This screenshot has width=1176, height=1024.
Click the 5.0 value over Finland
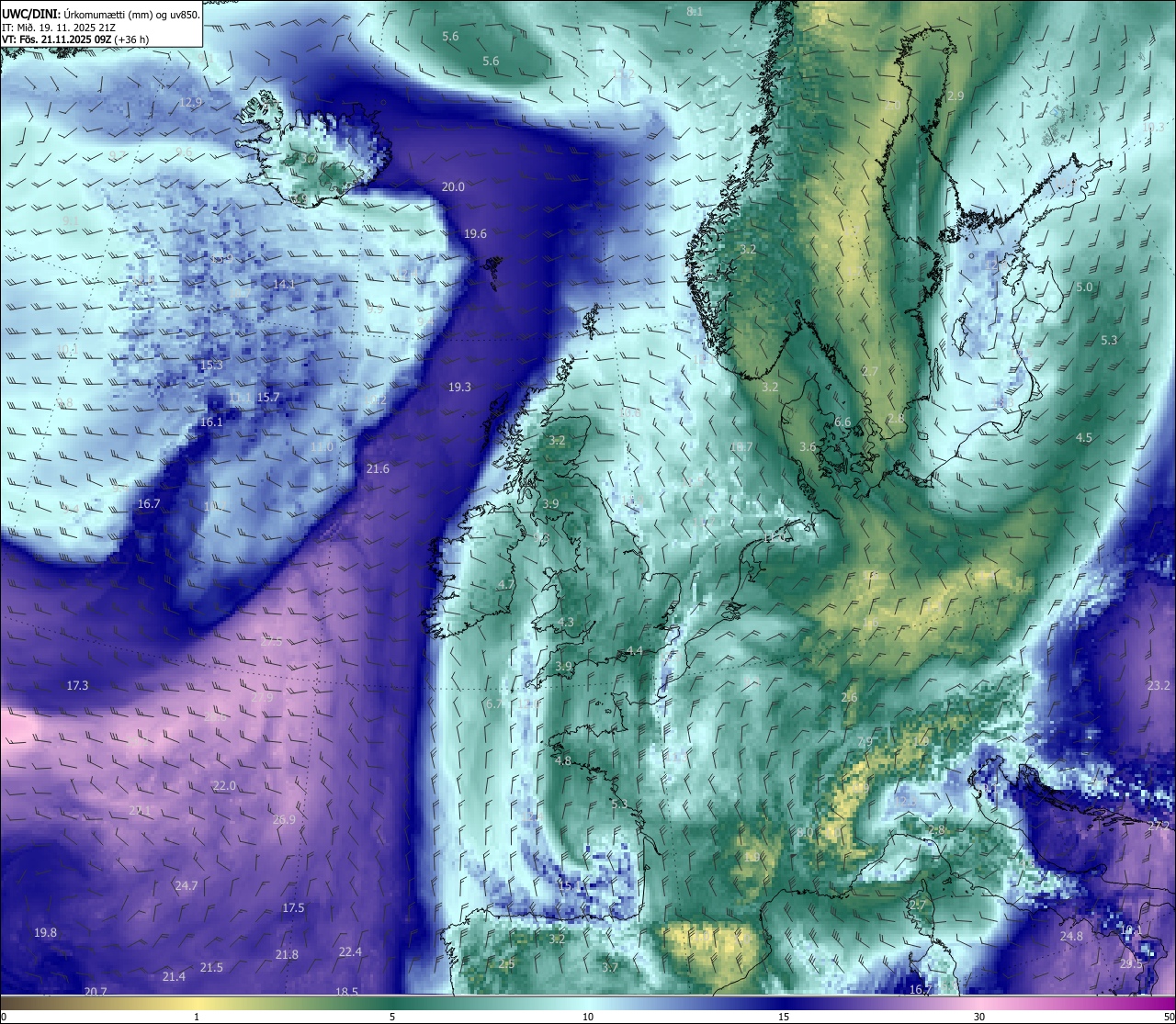coord(1084,287)
